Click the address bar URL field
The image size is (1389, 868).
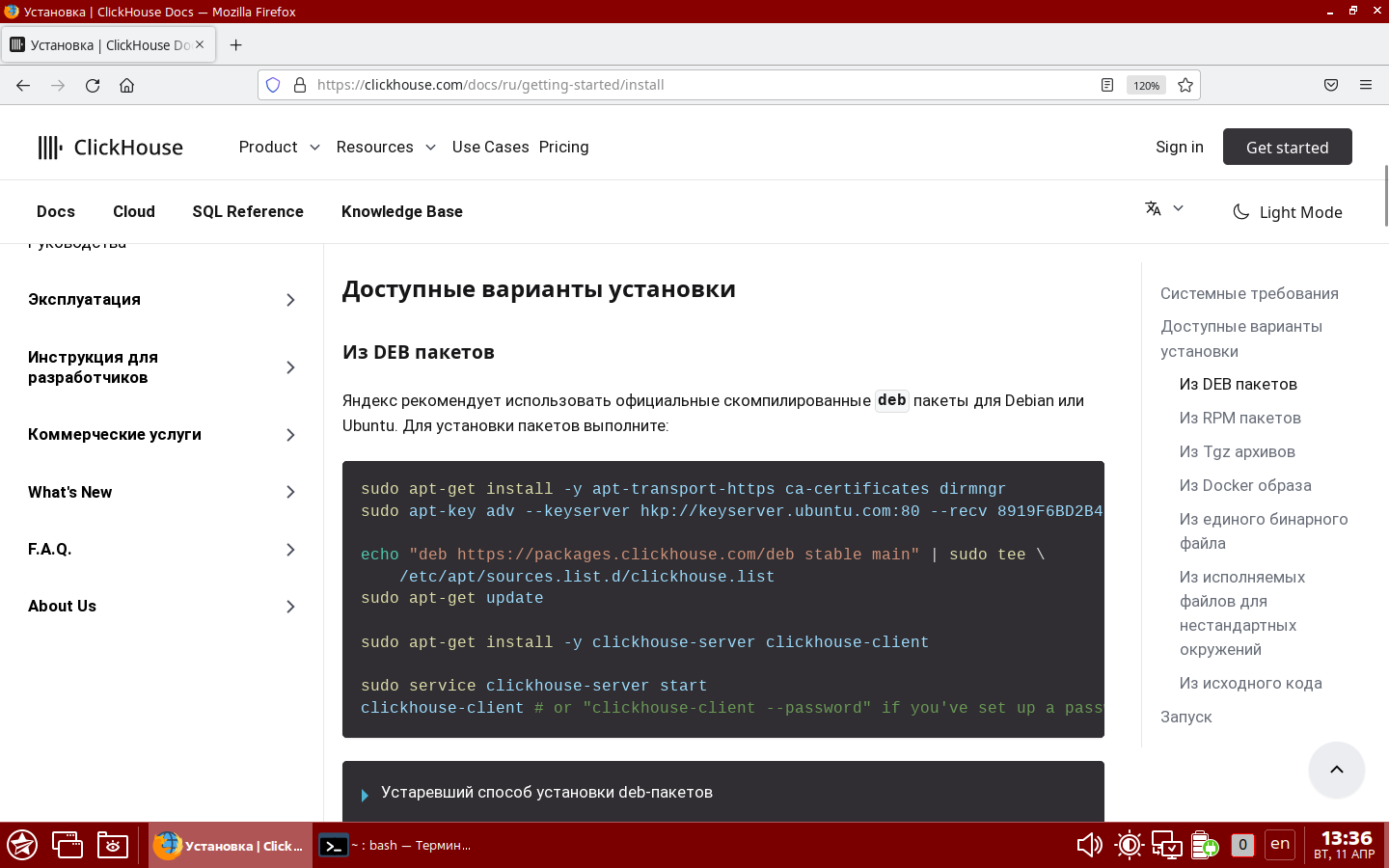click(704, 85)
